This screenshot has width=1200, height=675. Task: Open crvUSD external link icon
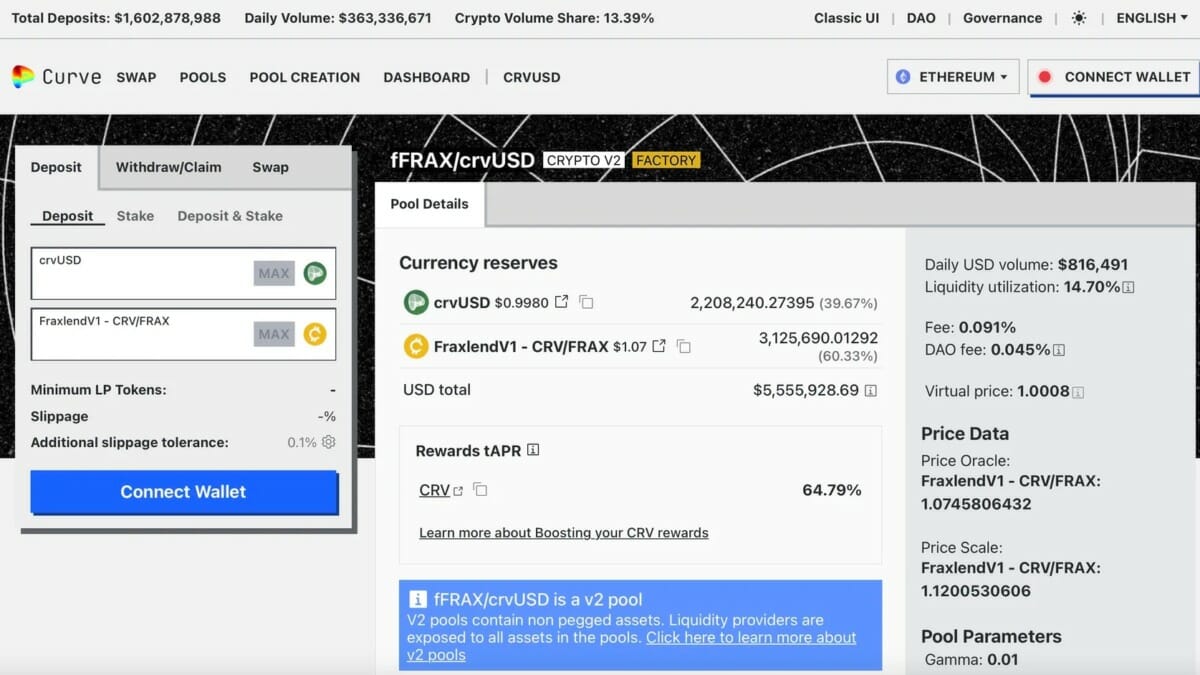(x=562, y=302)
